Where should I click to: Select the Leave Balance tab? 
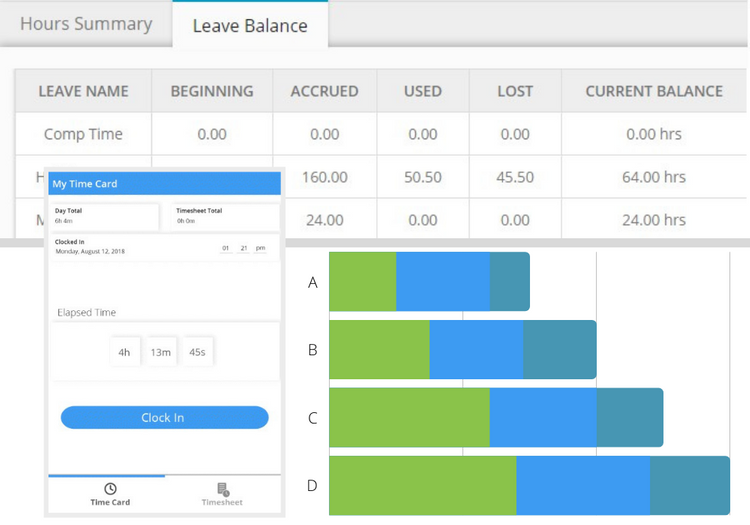(x=250, y=25)
